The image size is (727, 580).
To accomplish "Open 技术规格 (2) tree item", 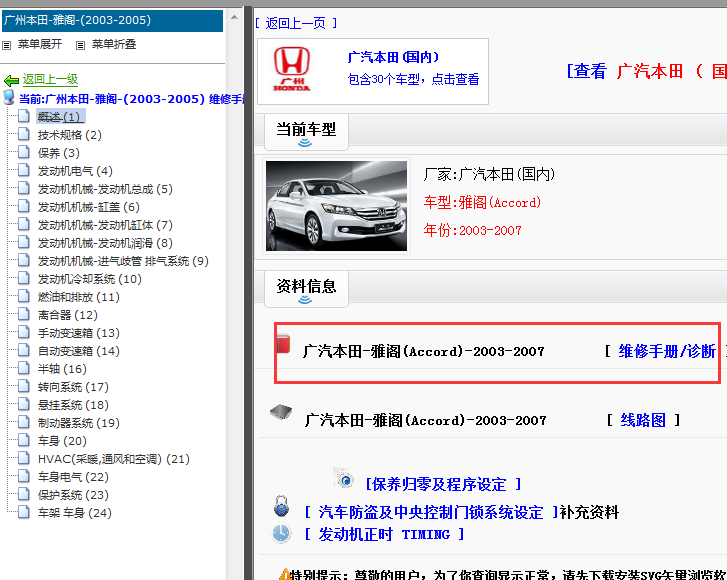I will tap(70, 135).
